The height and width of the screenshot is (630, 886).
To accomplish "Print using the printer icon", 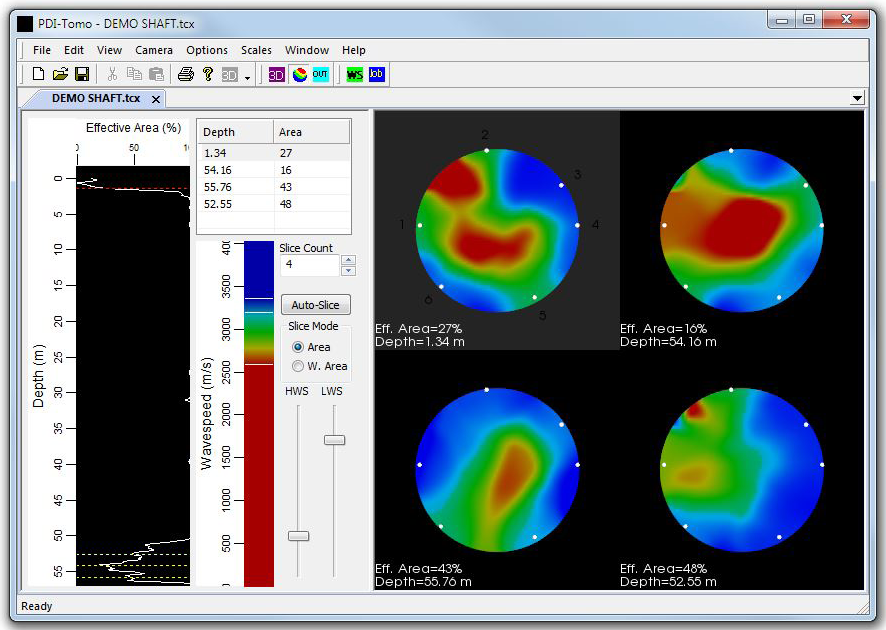I will click(186, 74).
